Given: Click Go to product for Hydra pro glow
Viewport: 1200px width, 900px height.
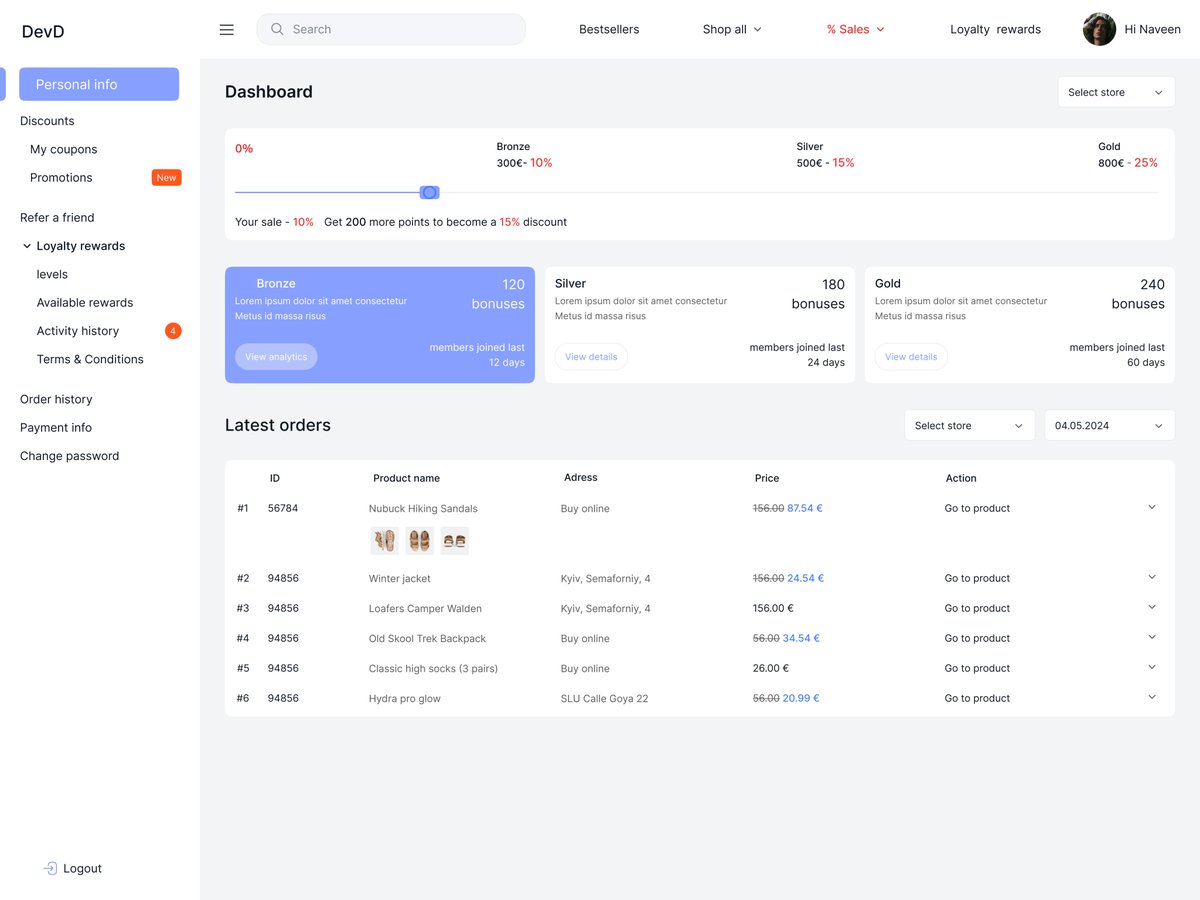Looking at the screenshot, I should (977, 698).
